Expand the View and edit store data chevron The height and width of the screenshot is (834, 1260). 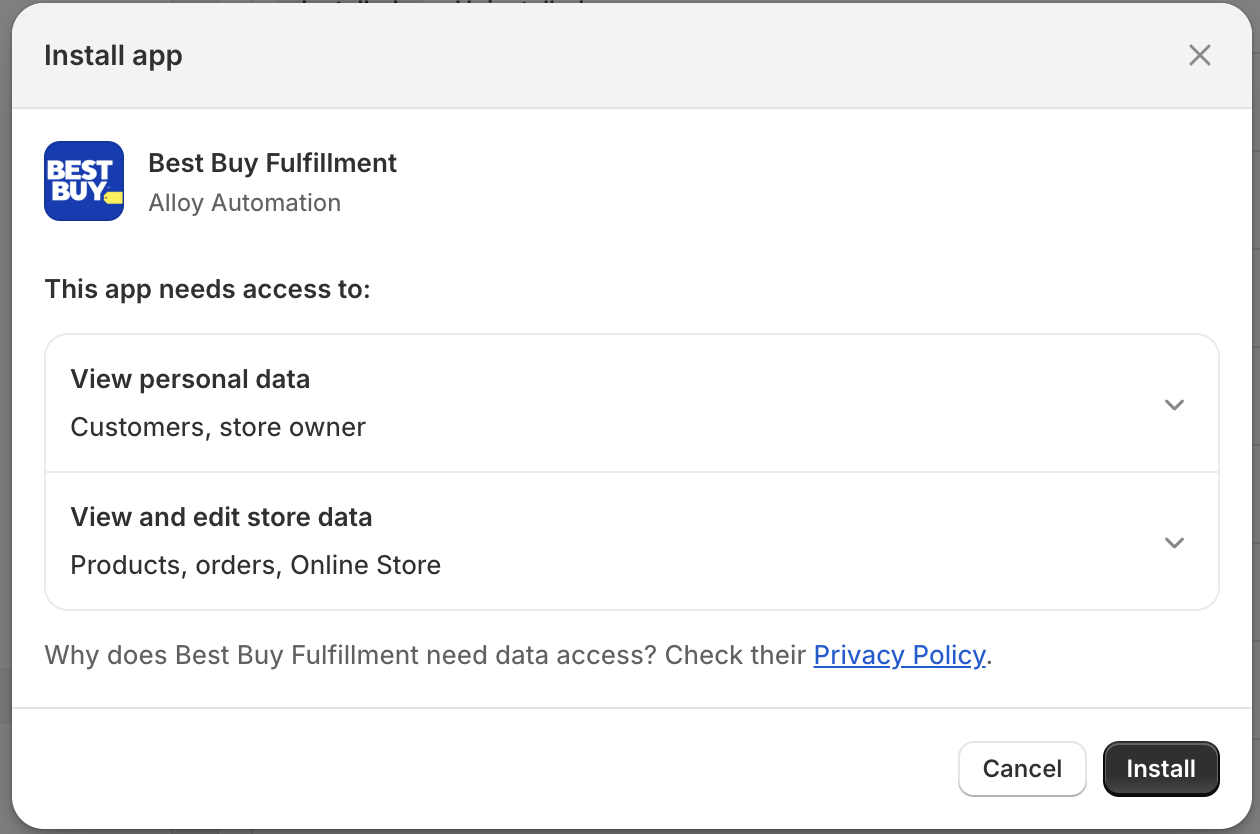coord(1174,543)
